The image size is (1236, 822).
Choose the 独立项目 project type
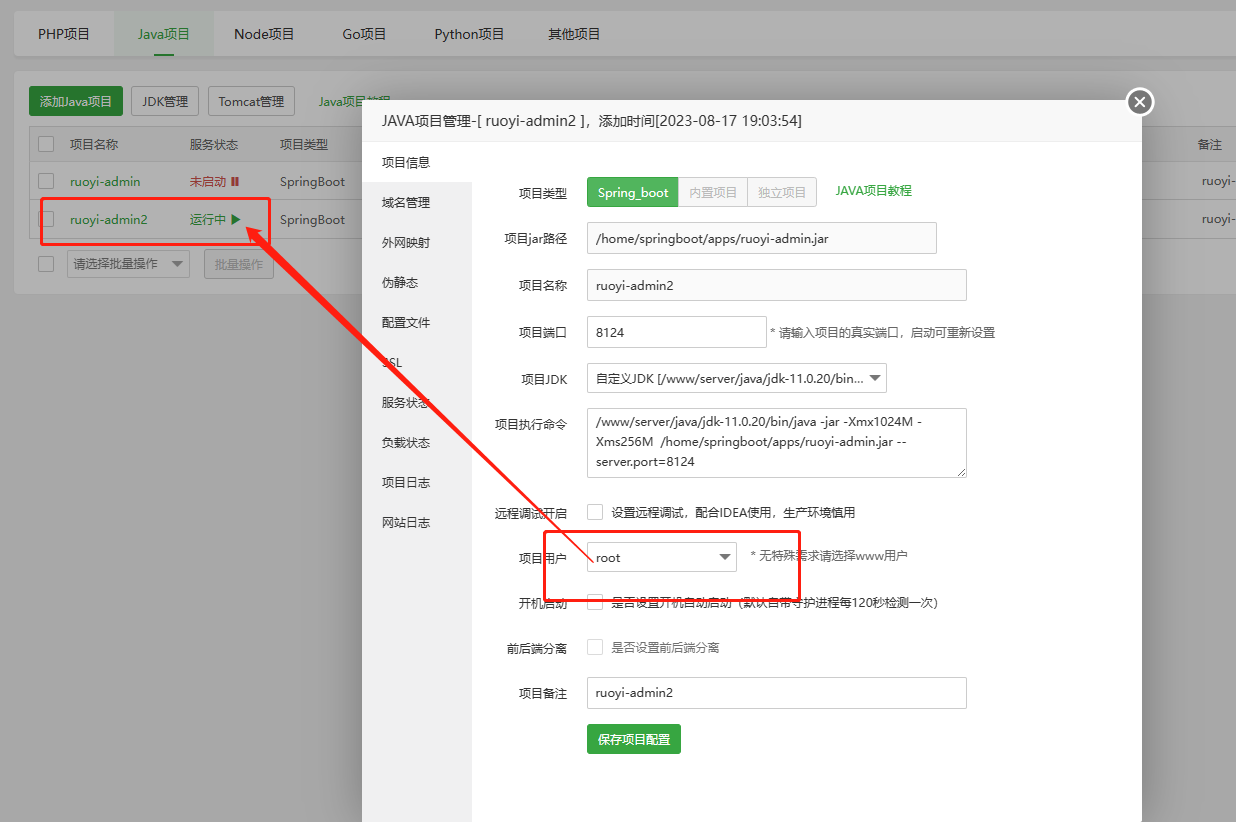(782, 192)
